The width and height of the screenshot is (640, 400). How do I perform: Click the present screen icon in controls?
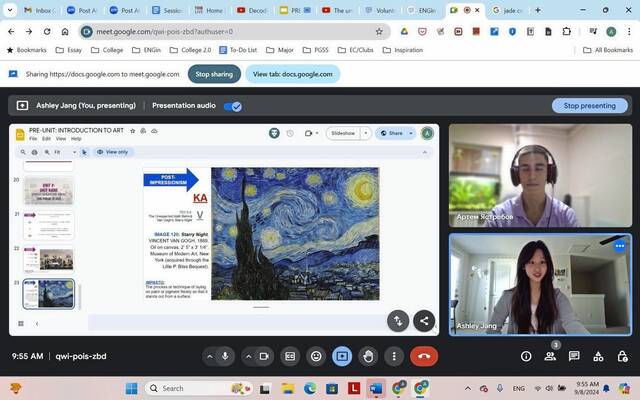click(x=342, y=356)
